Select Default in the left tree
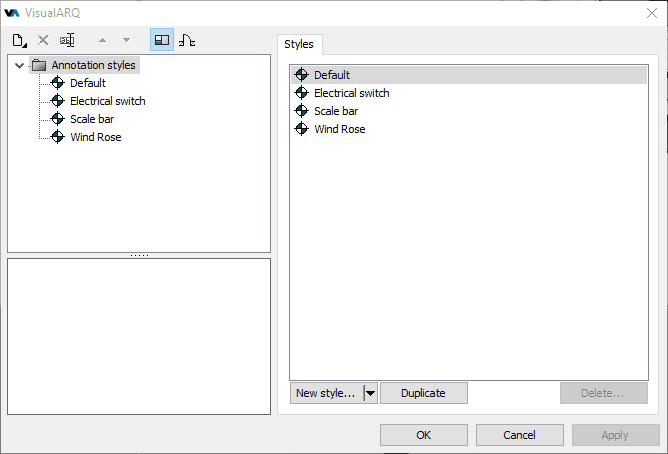This screenshot has width=668, height=454. 88,83
